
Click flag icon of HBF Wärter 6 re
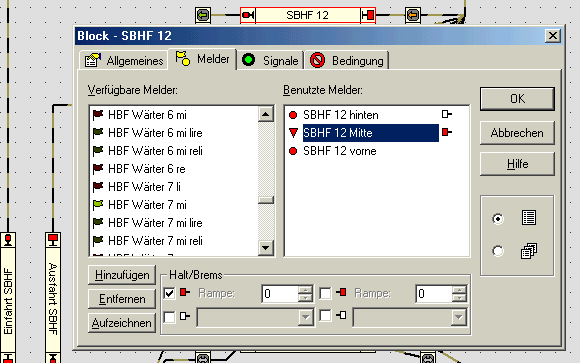click(x=98, y=169)
